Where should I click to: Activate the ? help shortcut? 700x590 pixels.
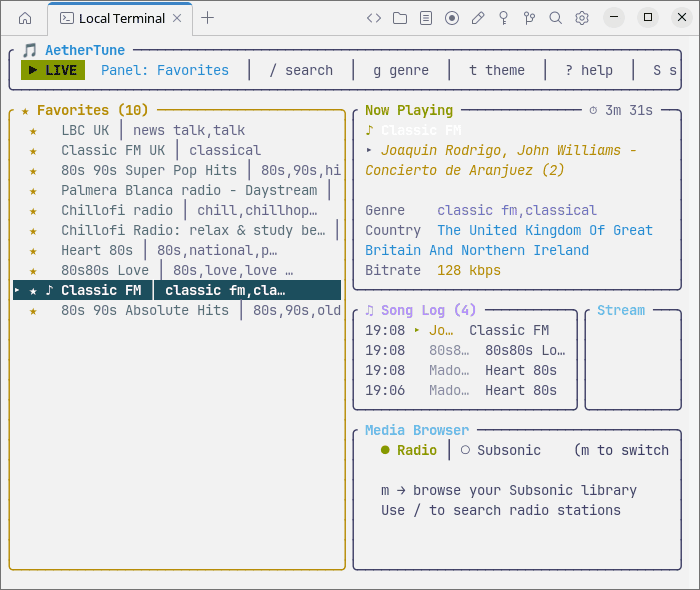[x=589, y=71]
